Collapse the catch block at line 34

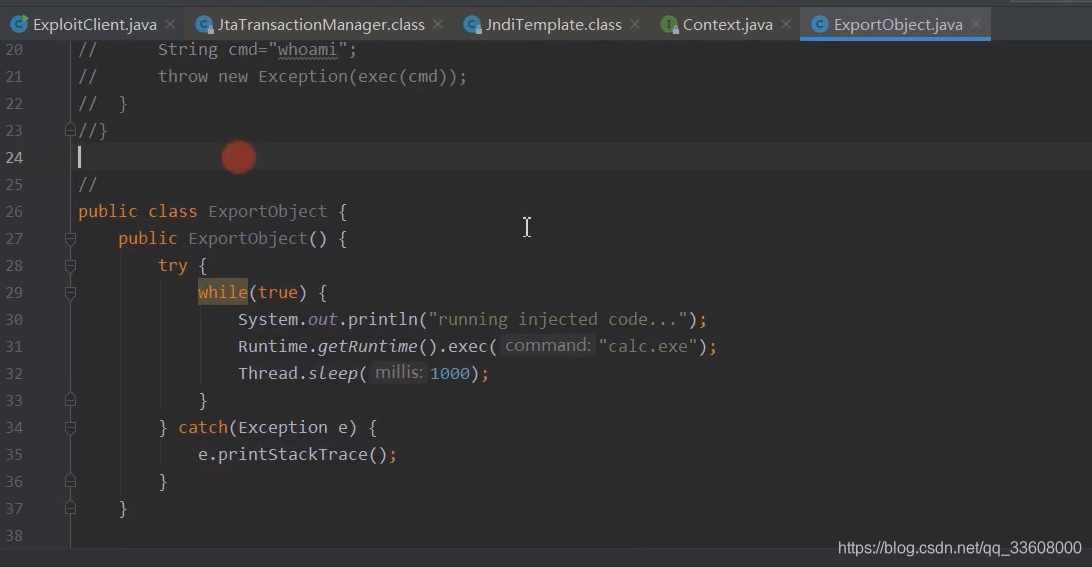pyautogui.click(x=70, y=428)
